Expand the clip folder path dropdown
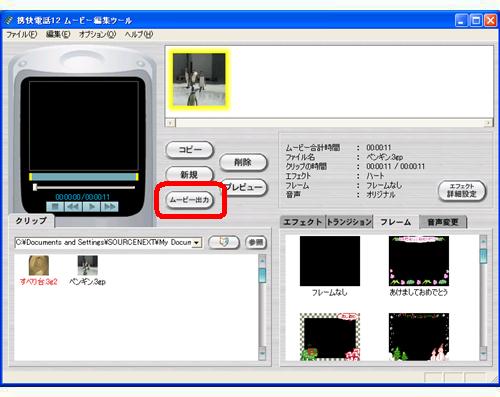The image size is (500, 397). click(197, 243)
